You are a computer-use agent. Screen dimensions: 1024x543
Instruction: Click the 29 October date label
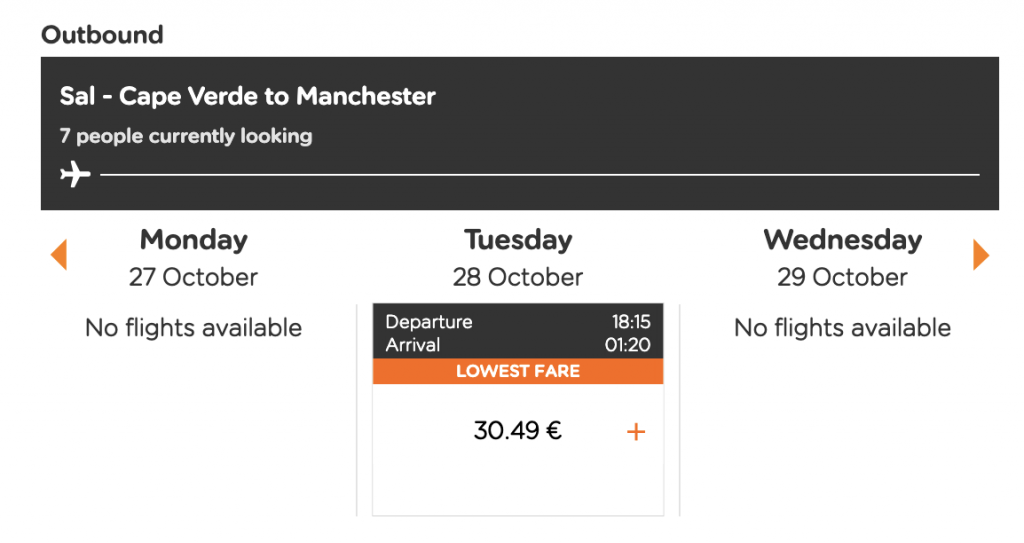click(842, 277)
